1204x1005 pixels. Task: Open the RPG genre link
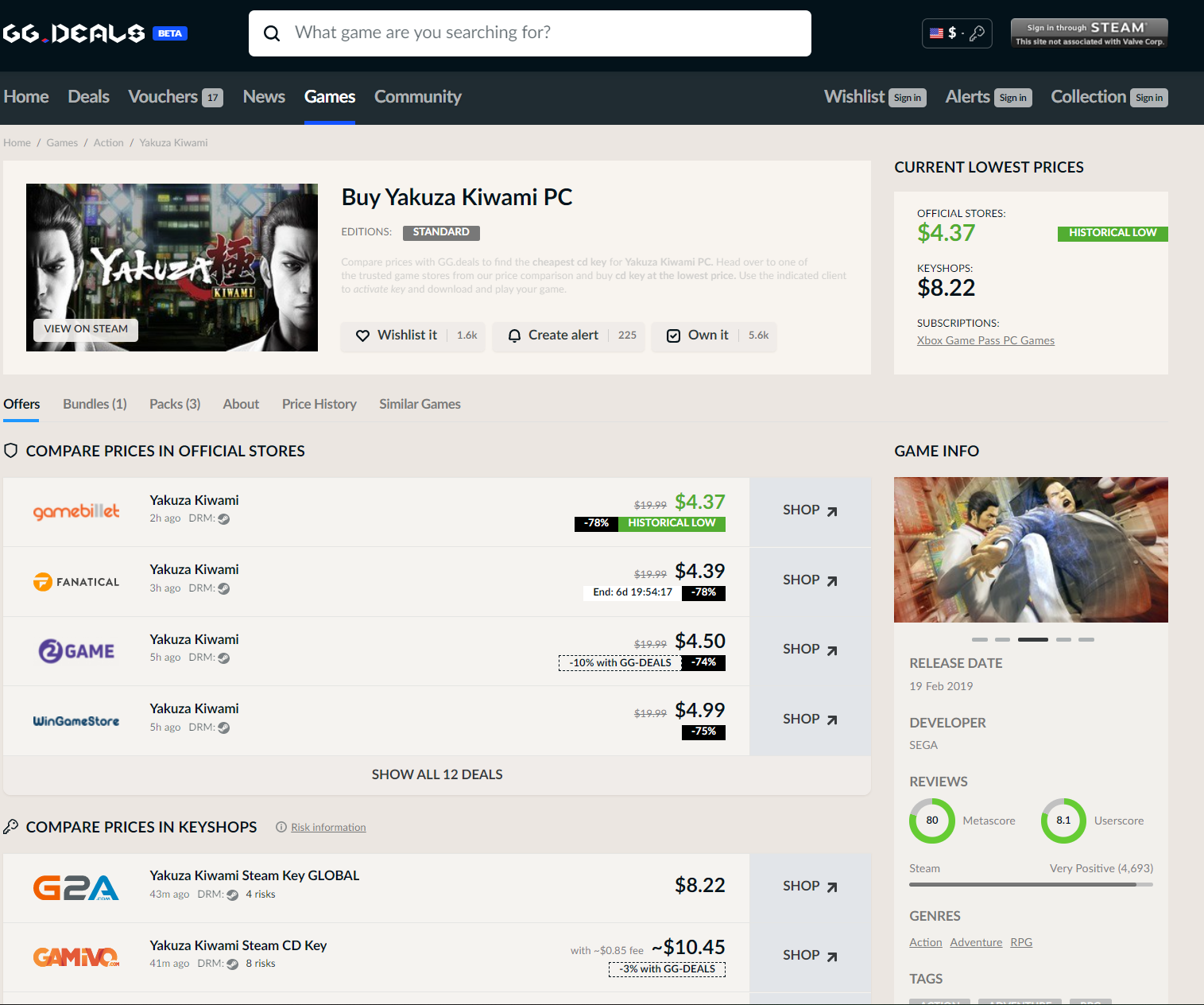click(1021, 942)
